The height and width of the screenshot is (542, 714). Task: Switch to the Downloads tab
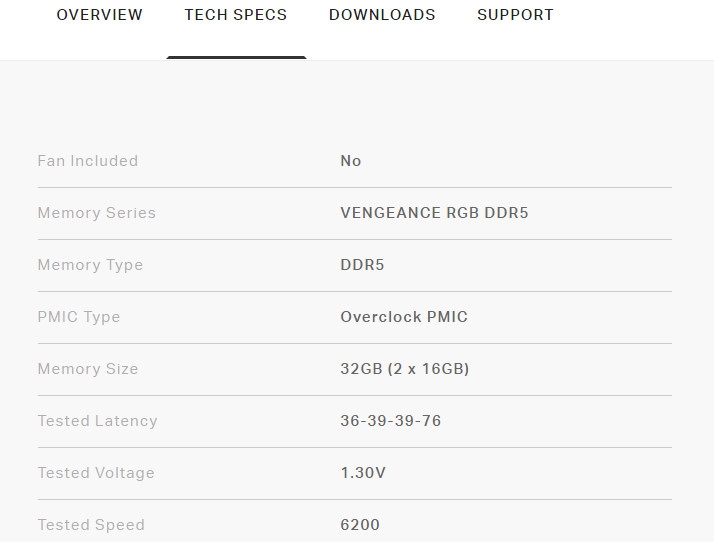tap(382, 15)
